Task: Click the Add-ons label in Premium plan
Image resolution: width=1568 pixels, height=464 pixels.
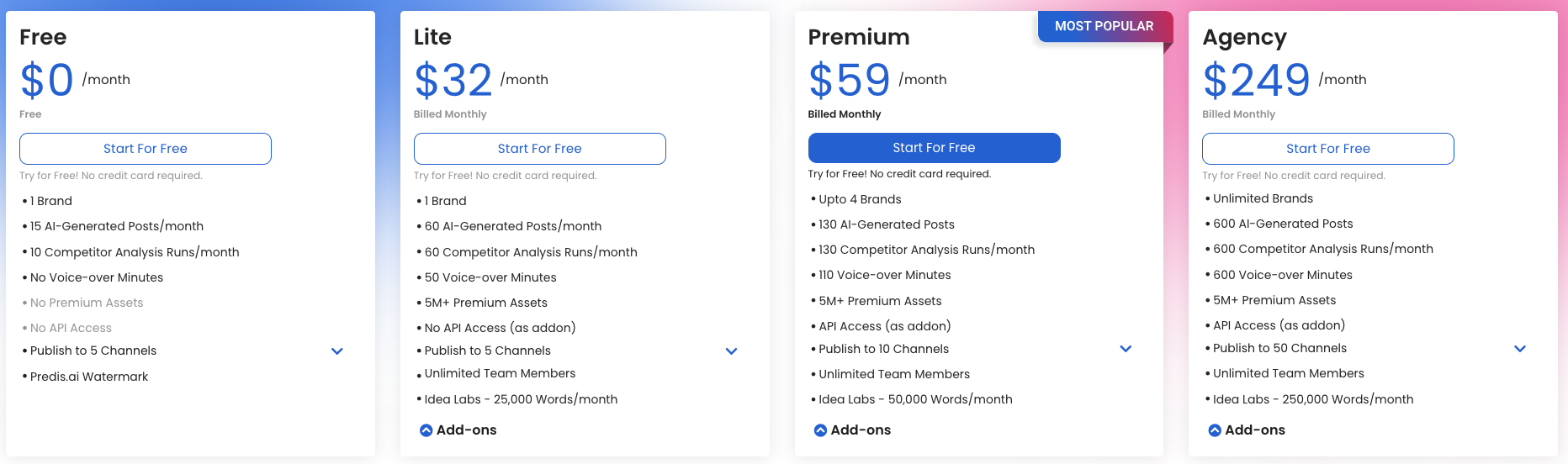Action: point(861,430)
